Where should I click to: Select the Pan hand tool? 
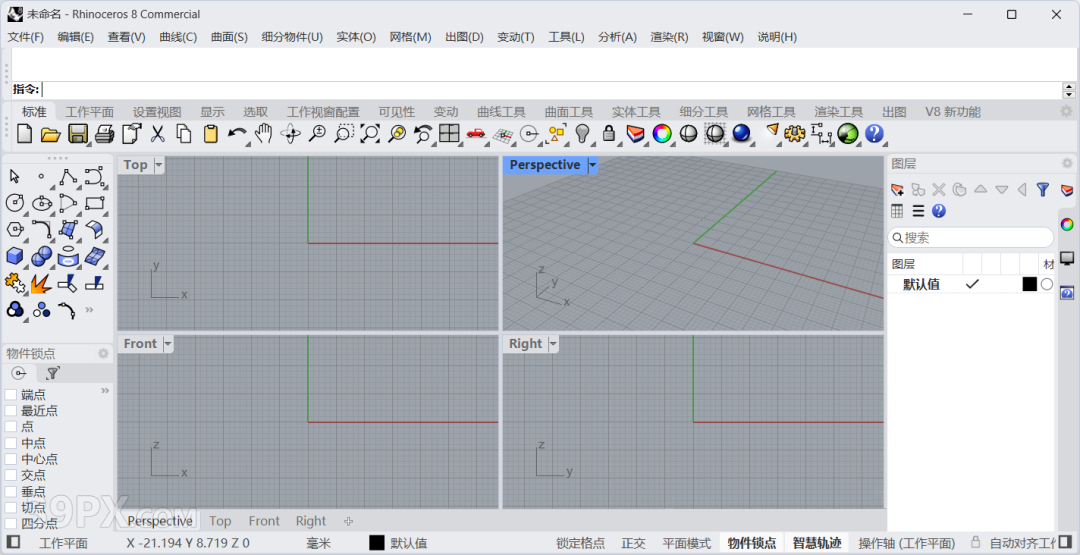pos(263,134)
